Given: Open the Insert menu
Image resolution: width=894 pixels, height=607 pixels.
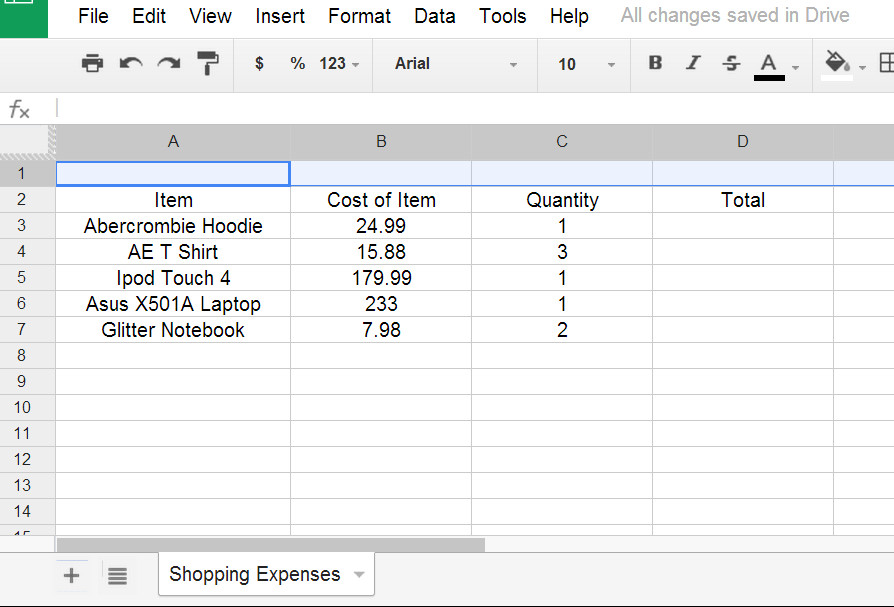Looking at the screenshot, I should [280, 16].
